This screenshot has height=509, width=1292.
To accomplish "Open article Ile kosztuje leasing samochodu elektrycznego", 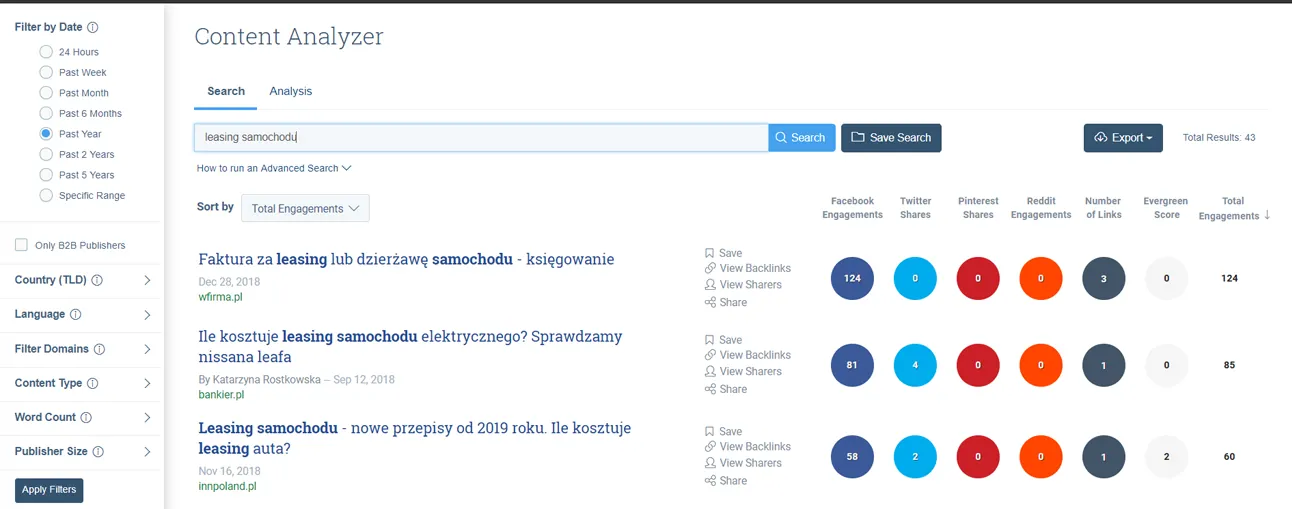I will (410, 346).
